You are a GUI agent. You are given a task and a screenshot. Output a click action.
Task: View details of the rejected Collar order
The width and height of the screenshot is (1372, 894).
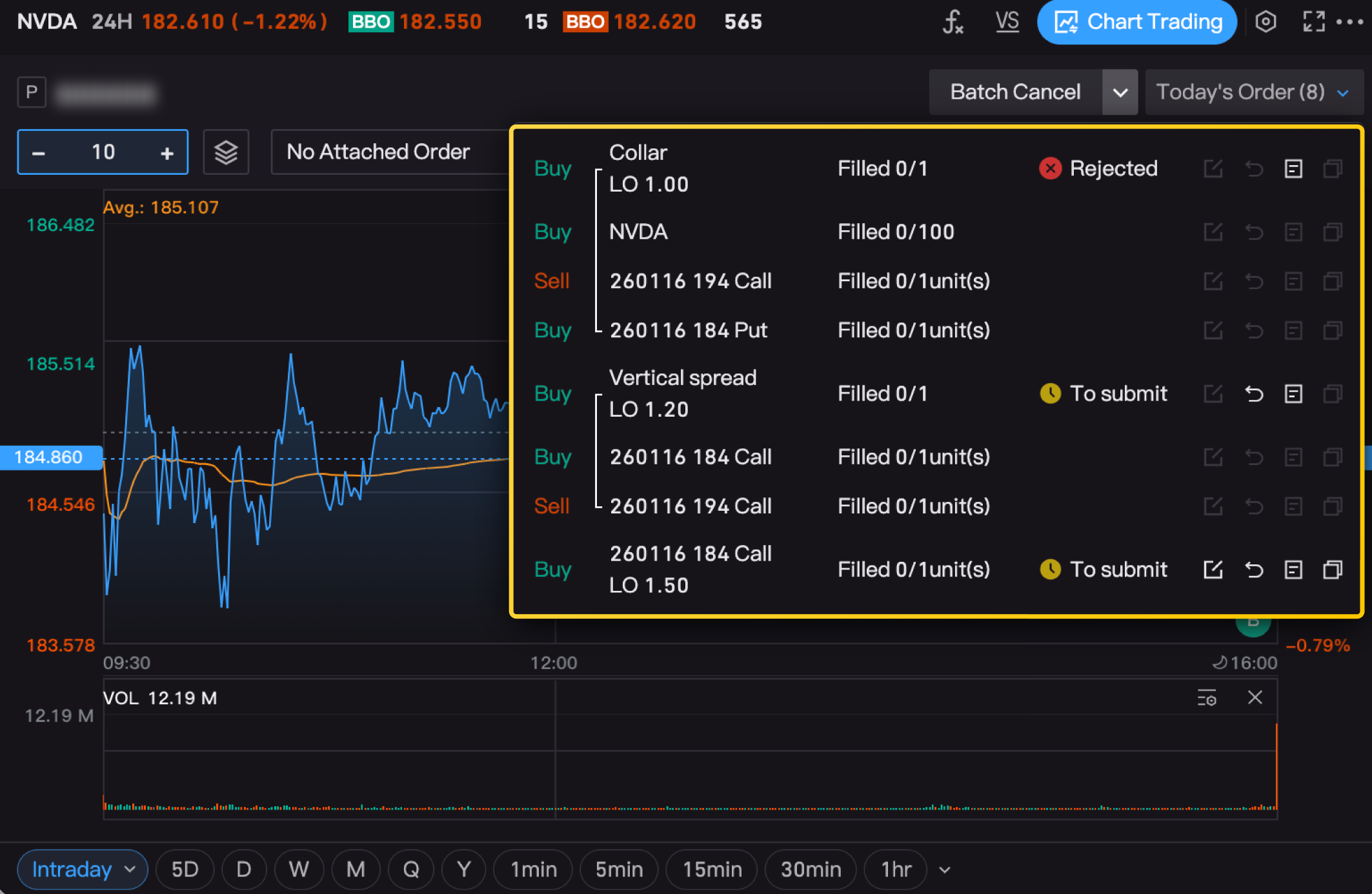click(x=1293, y=169)
